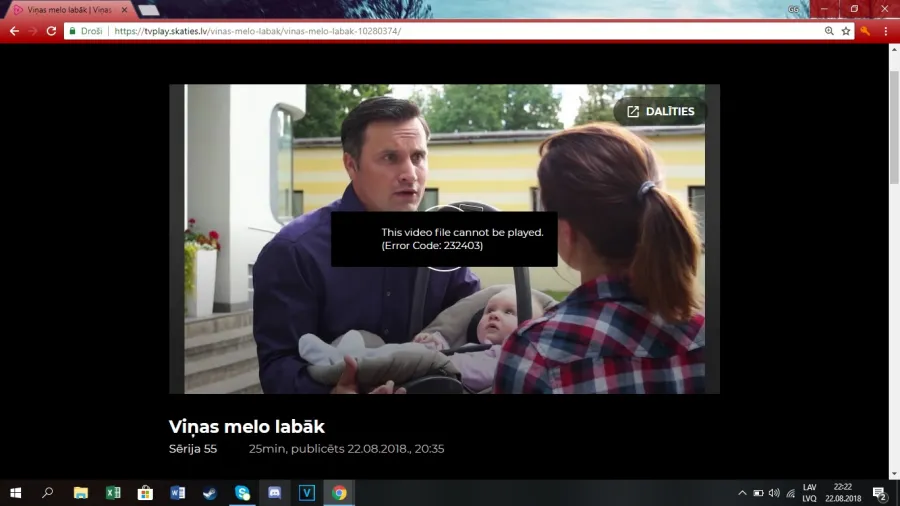Reload the tvplay.skaties.lv page
900x506 pixels.
coord(51,31)
